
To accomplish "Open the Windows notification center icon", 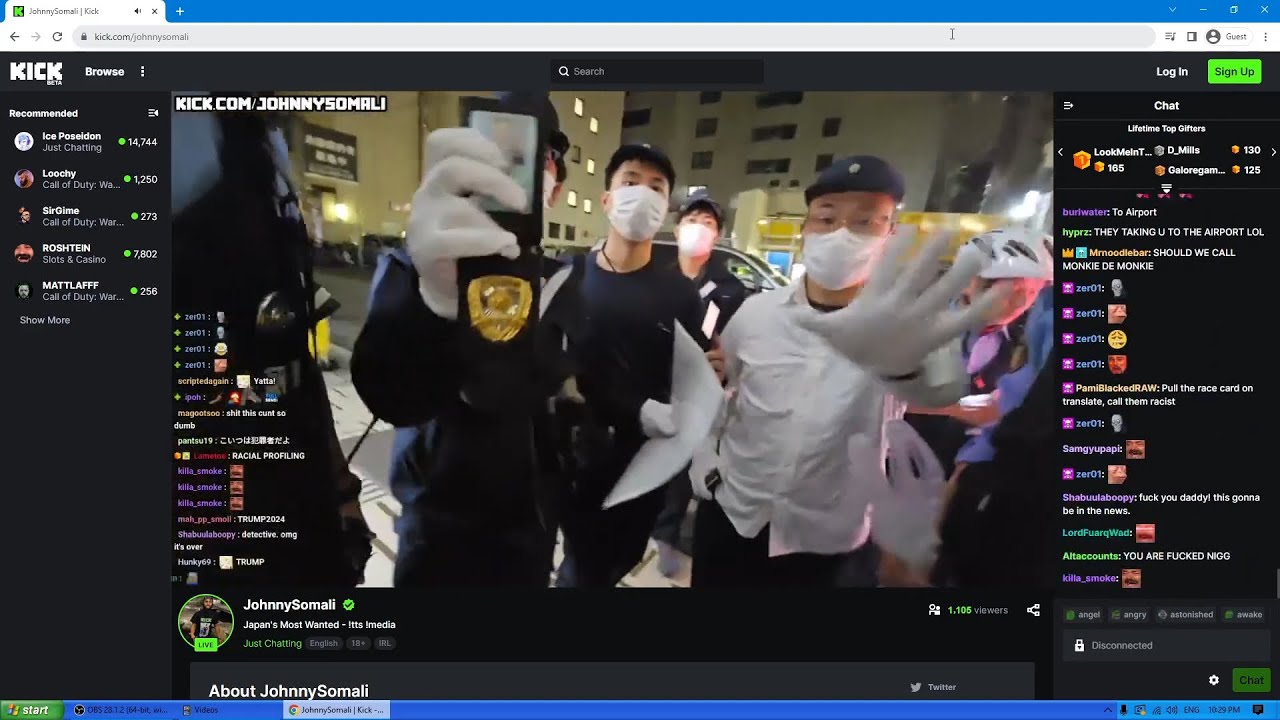I will click(x=1258, y=710).
